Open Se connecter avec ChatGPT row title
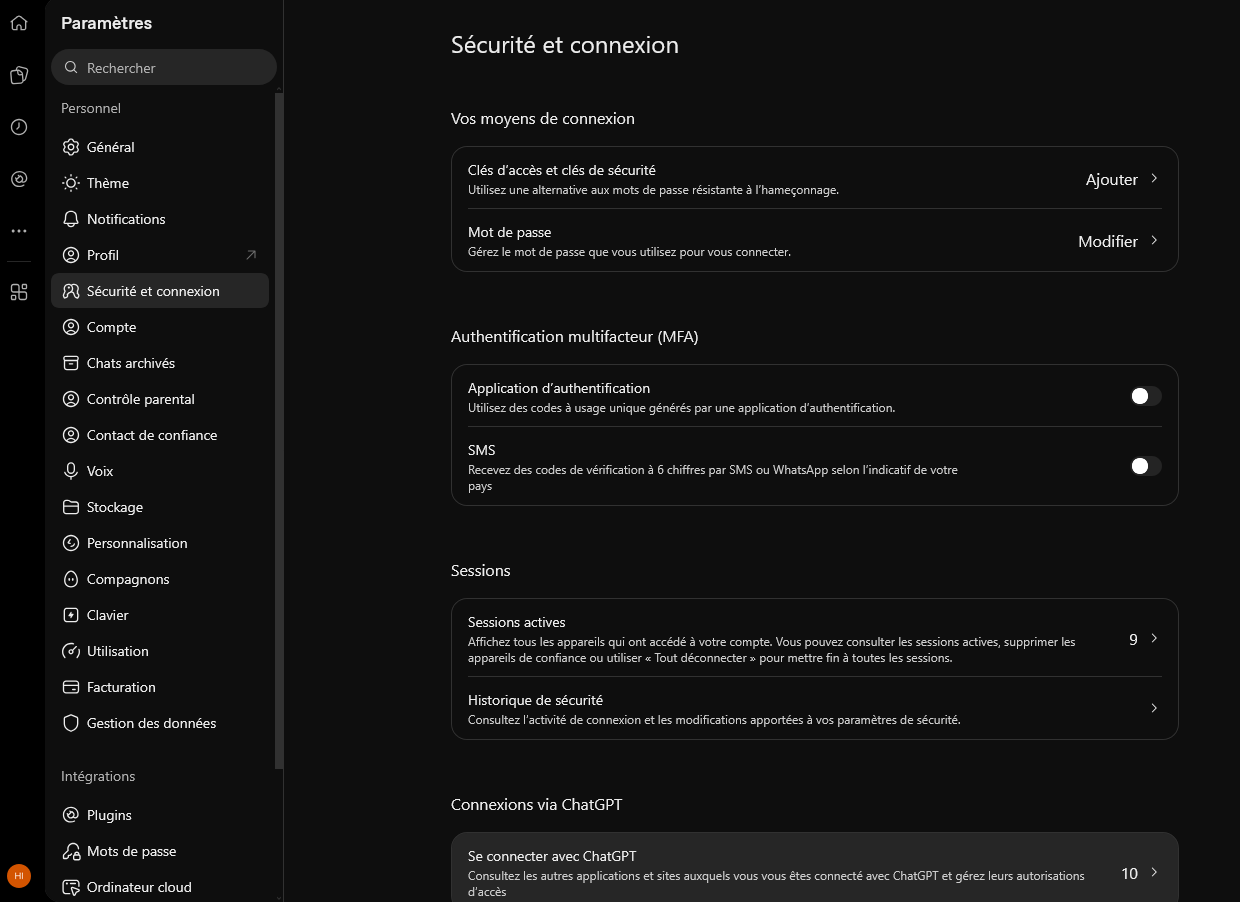 click(552, 856)
